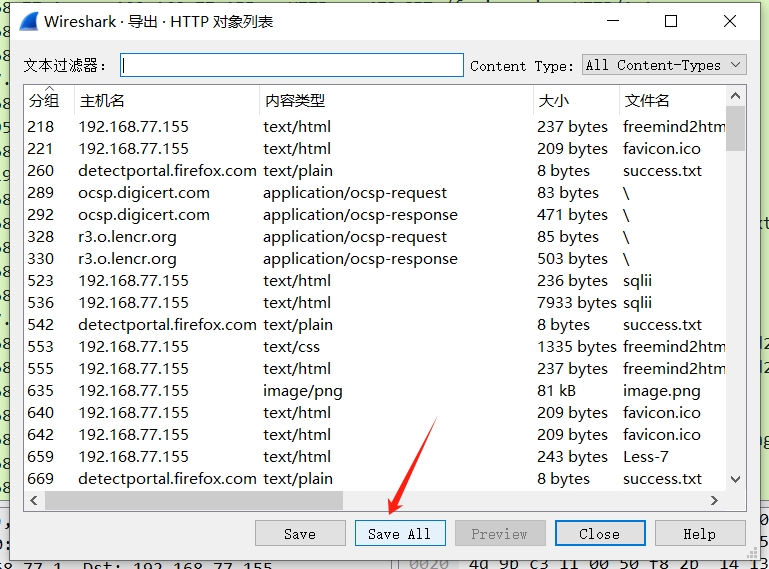Viewport: 769px width, 569px height.
Task: Sort by the 内容类型 column header
Action: tap(396, 101)
